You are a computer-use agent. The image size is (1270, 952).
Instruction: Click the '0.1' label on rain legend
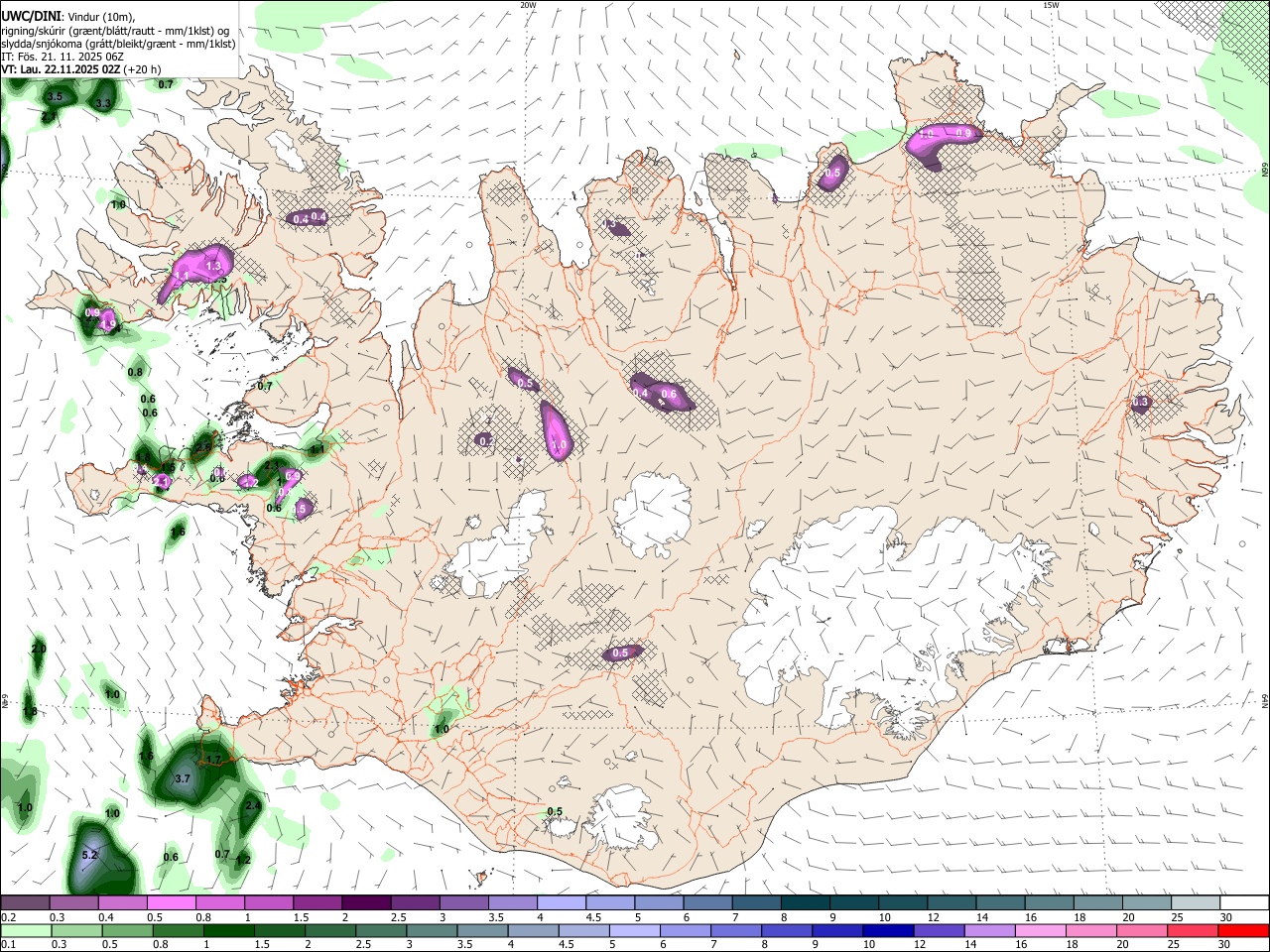(x=8, y=944)
